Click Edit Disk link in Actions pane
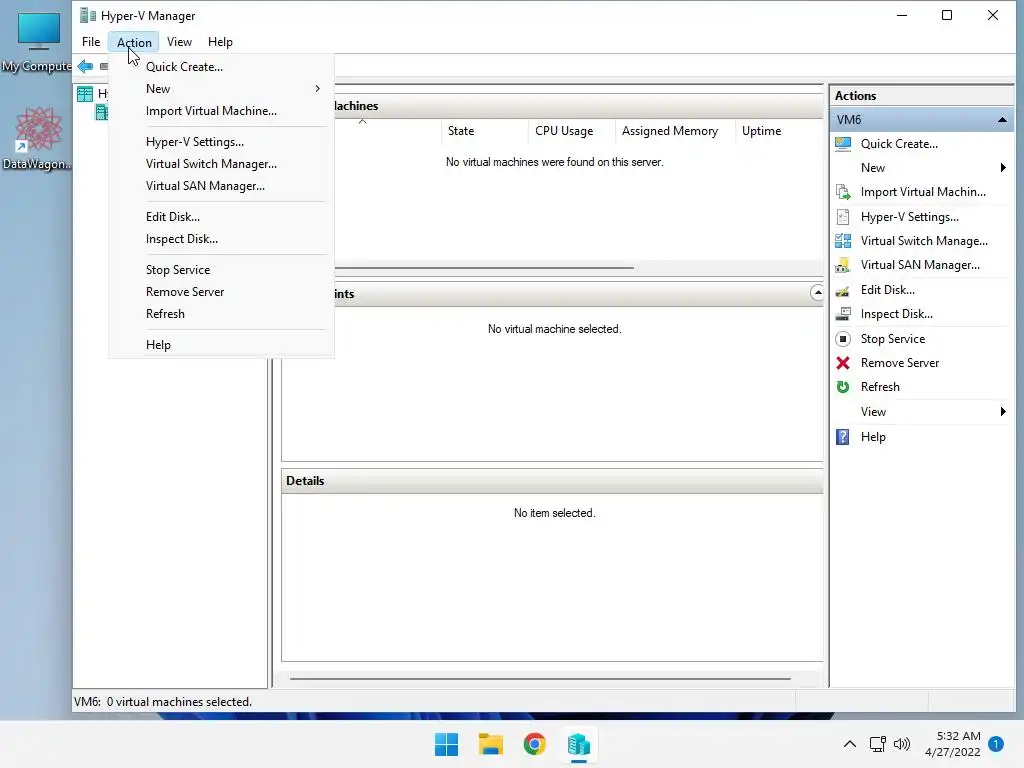 (888, 290)
